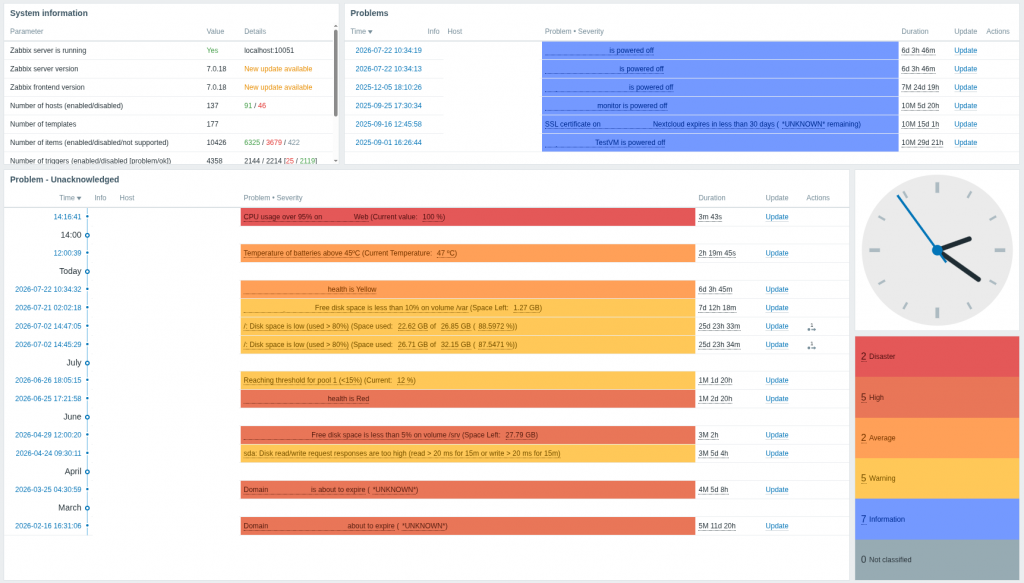Select the Warning severity tile
The image size is (1024, 583).
936,479
